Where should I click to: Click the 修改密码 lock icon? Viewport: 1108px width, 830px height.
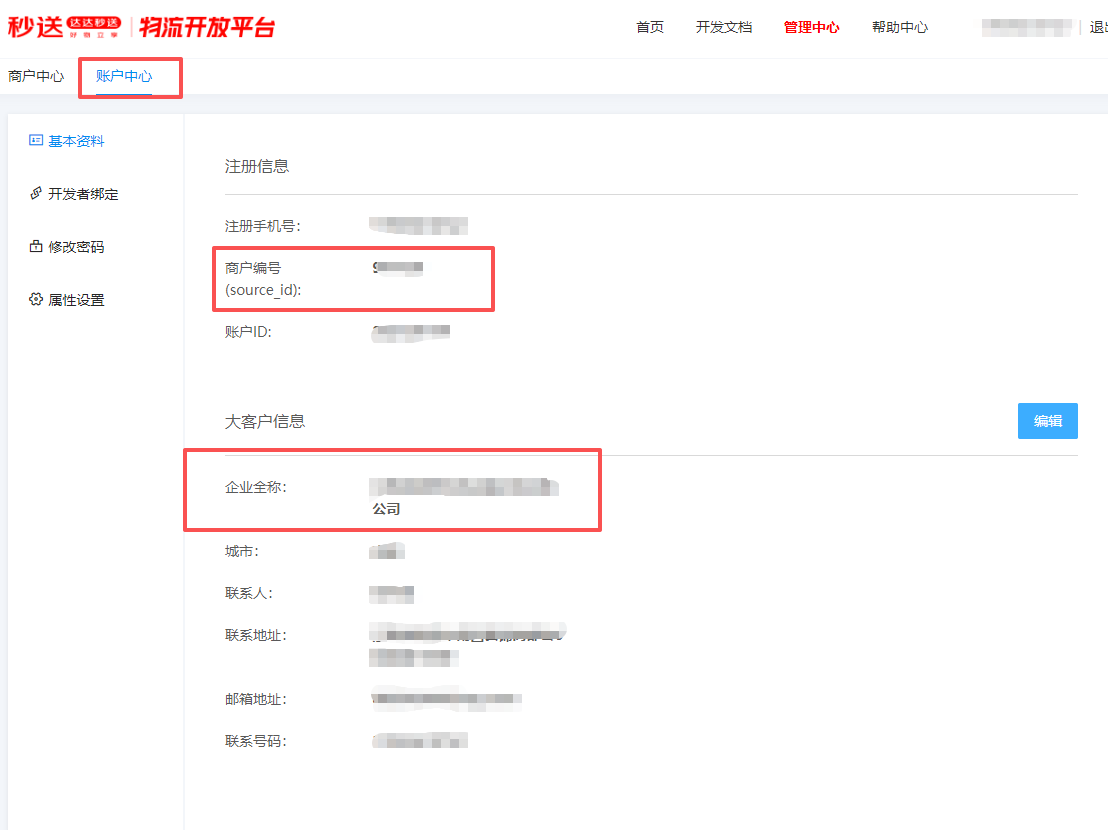35,246
